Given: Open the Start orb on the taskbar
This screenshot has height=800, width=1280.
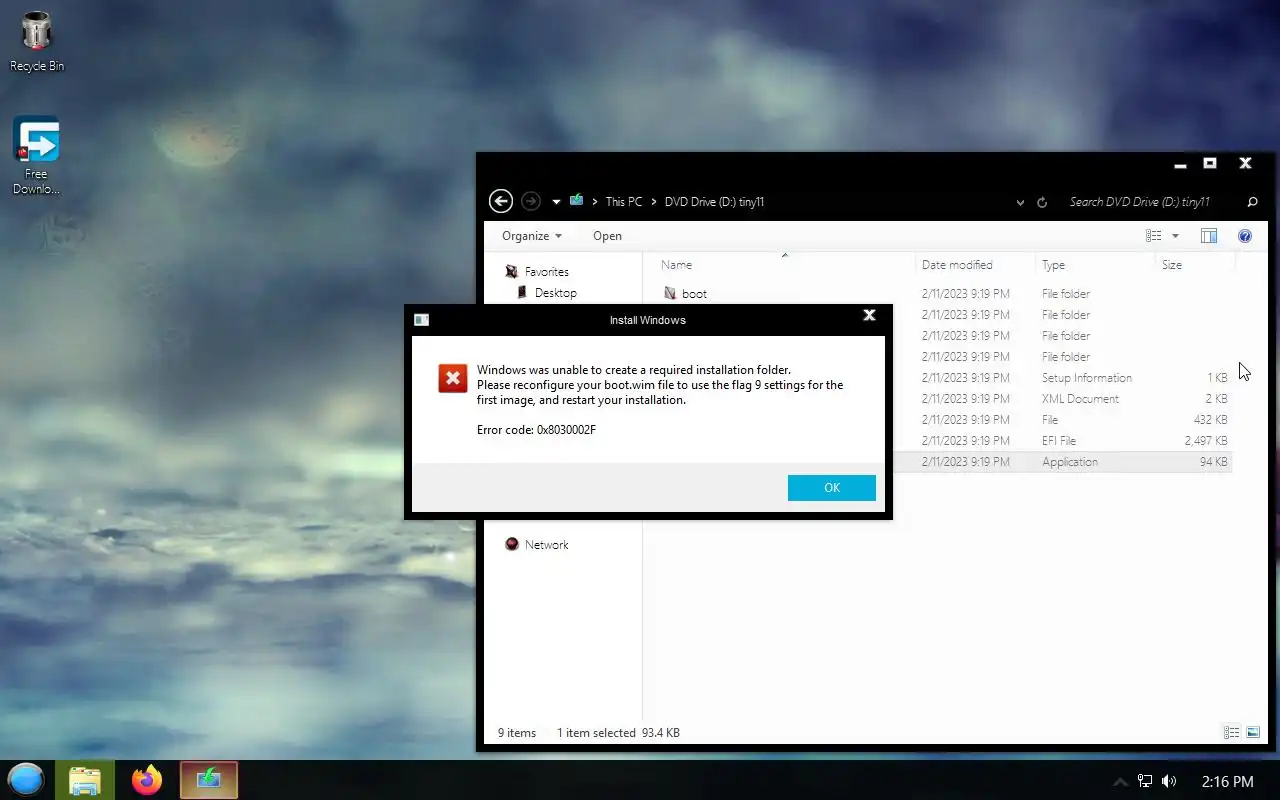Looking at the screenshot, I should (26, 780).
